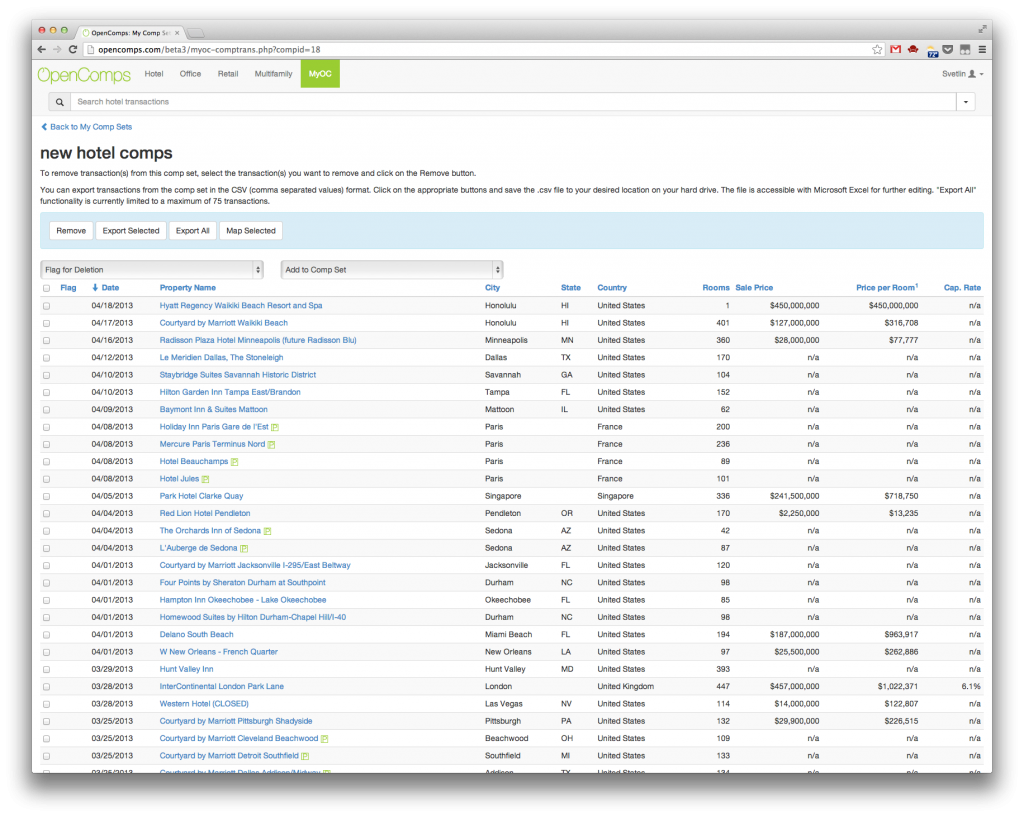Click the OpenComps logo
The height and width of the screenshot is (817, 1024).
[83, 74]
